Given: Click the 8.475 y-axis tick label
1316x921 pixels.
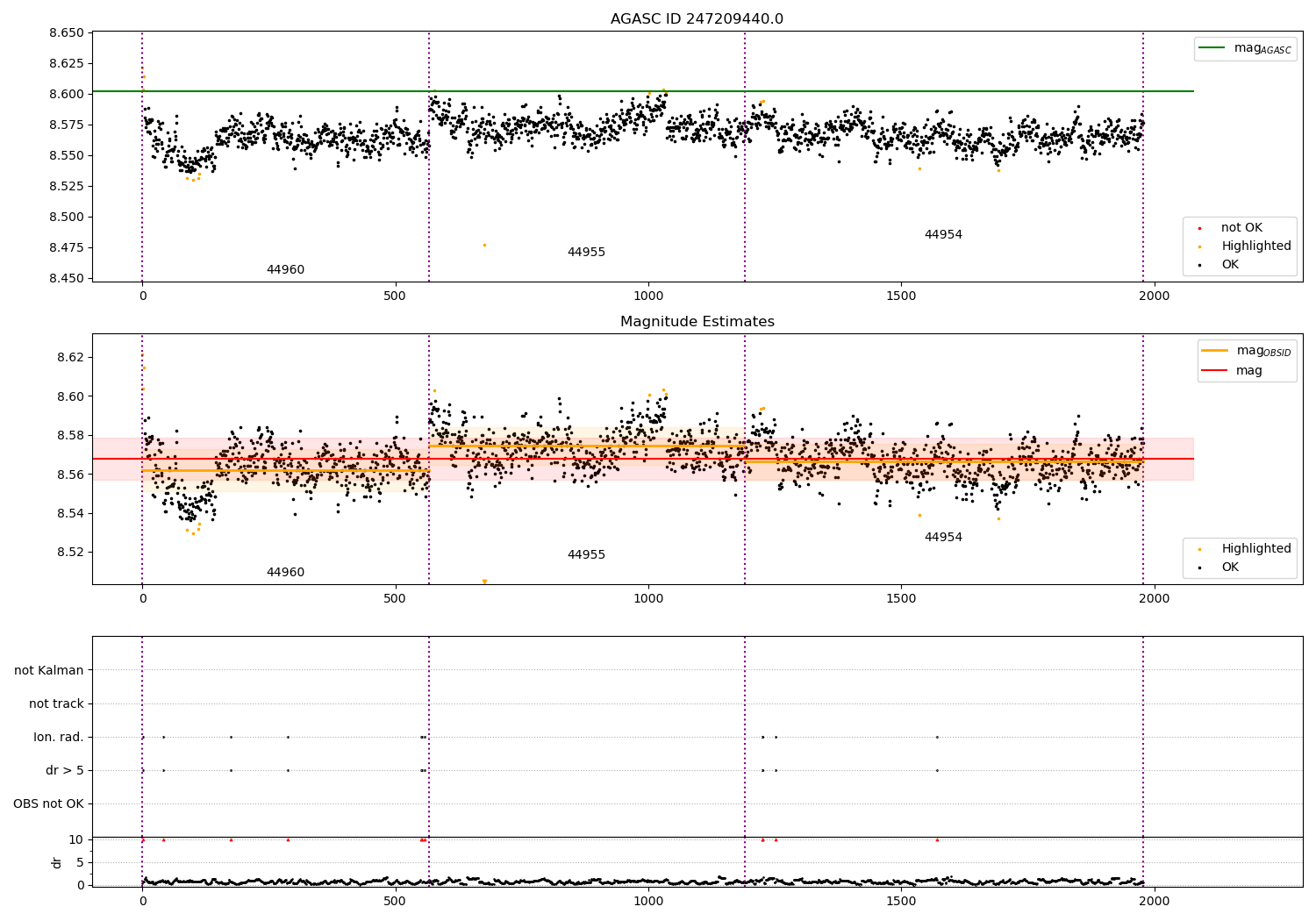Looking at the screenshot, I should coord(66,248).
